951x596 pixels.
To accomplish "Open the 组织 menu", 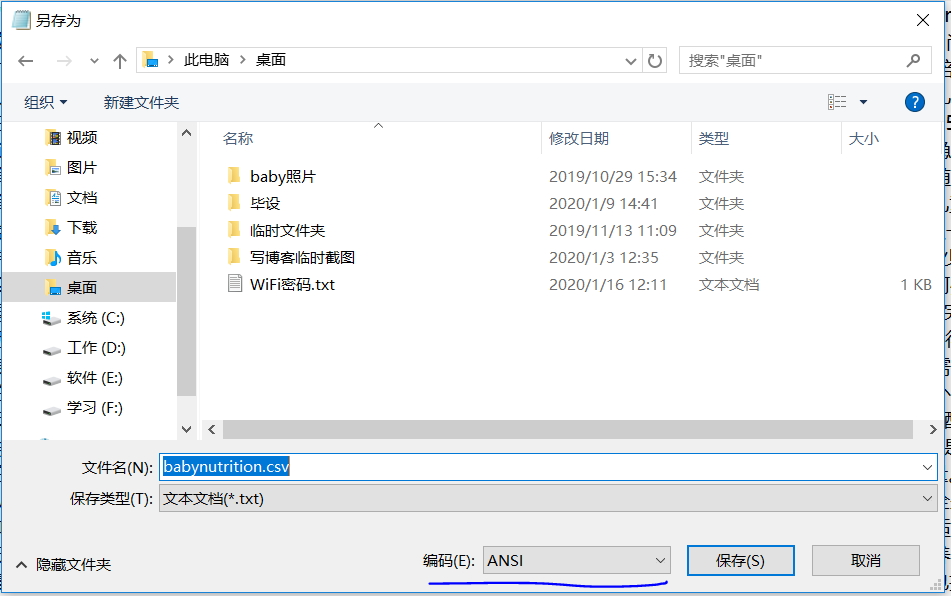I will click(x=45, y=102).
